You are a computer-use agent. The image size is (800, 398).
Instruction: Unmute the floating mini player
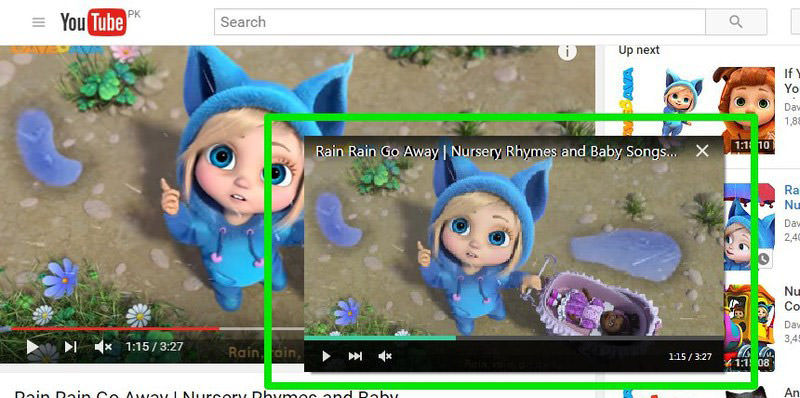coord(385,356)
